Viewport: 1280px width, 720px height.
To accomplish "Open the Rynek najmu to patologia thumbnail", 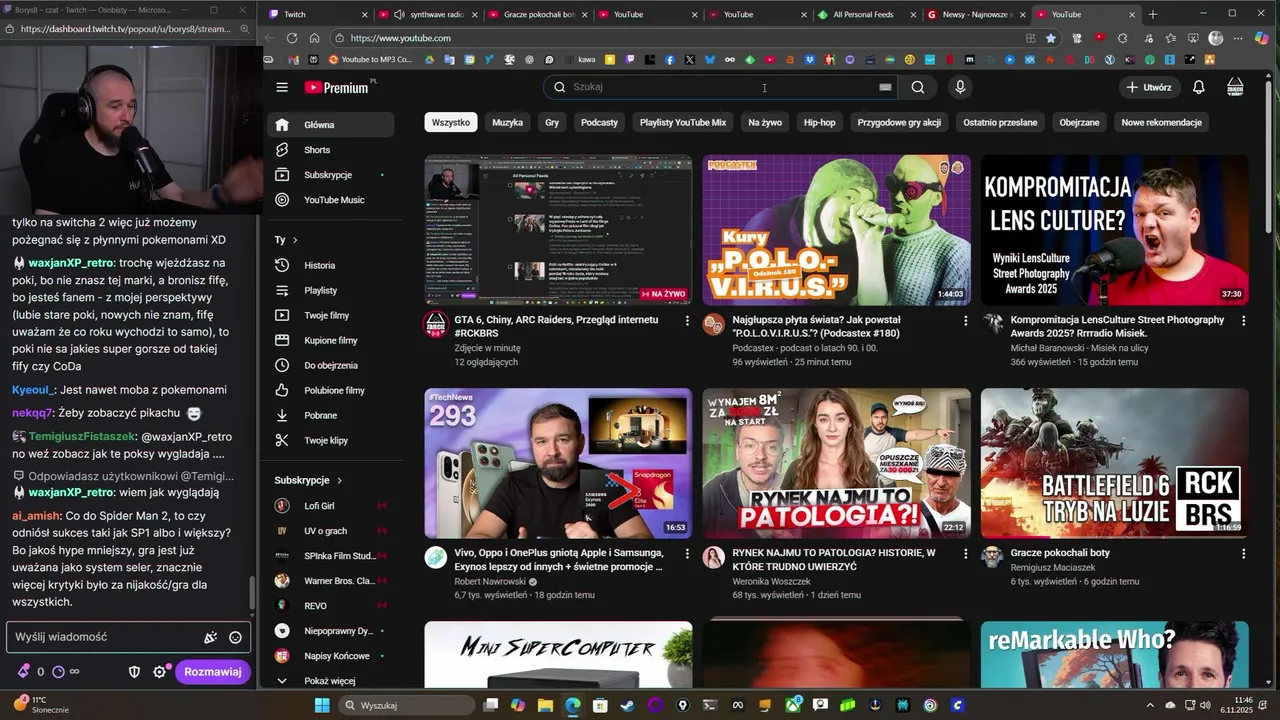I will pyautogui.click(x=836, y=464).
